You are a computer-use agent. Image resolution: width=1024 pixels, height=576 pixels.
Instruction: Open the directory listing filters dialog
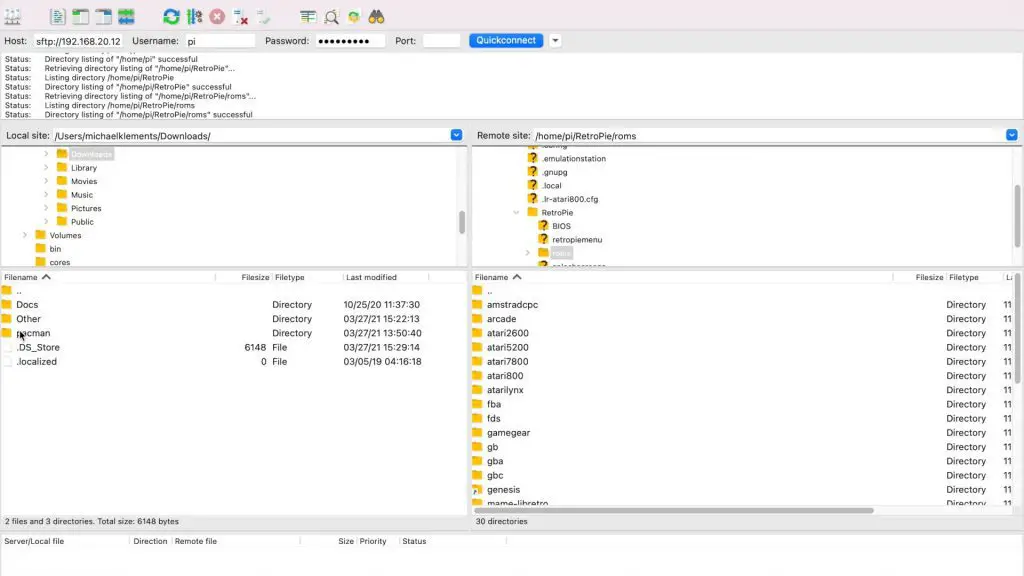(308, 17)
